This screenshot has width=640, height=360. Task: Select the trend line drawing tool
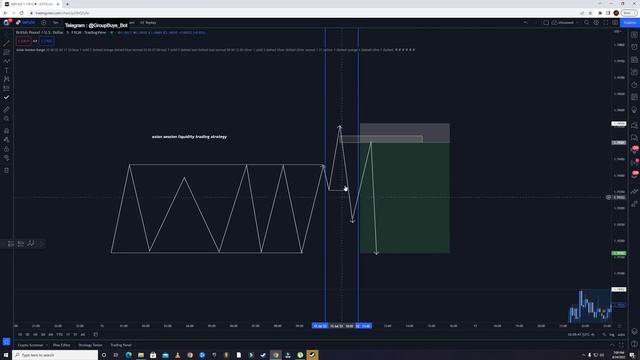click(6, 43)
